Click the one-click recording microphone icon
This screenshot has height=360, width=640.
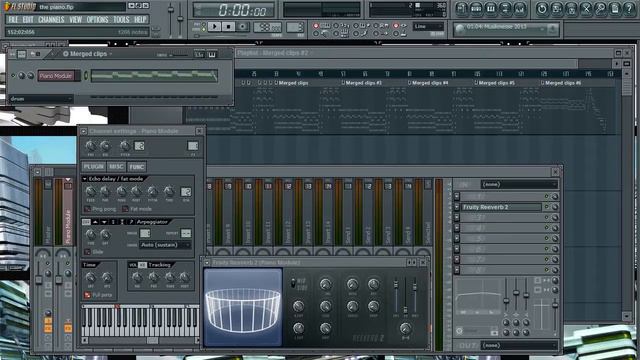(x=600, y=9)
